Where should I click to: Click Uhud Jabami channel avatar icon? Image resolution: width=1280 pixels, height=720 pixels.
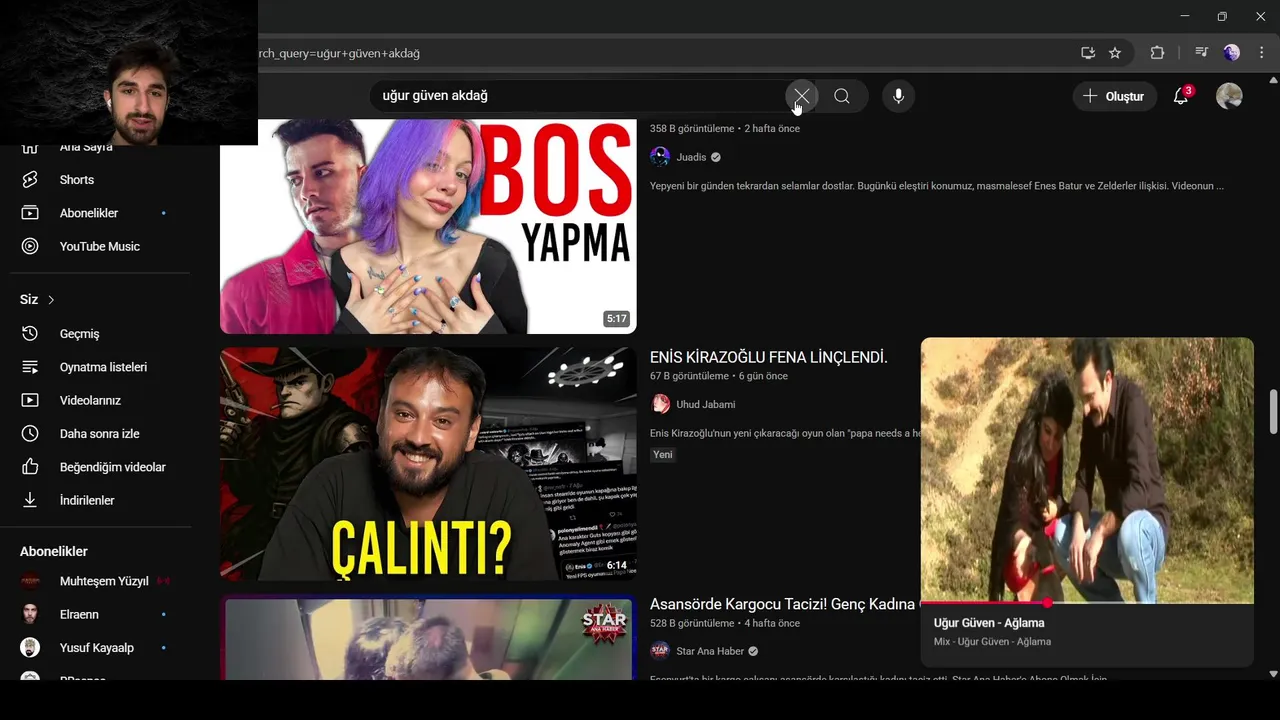[660, 404]
